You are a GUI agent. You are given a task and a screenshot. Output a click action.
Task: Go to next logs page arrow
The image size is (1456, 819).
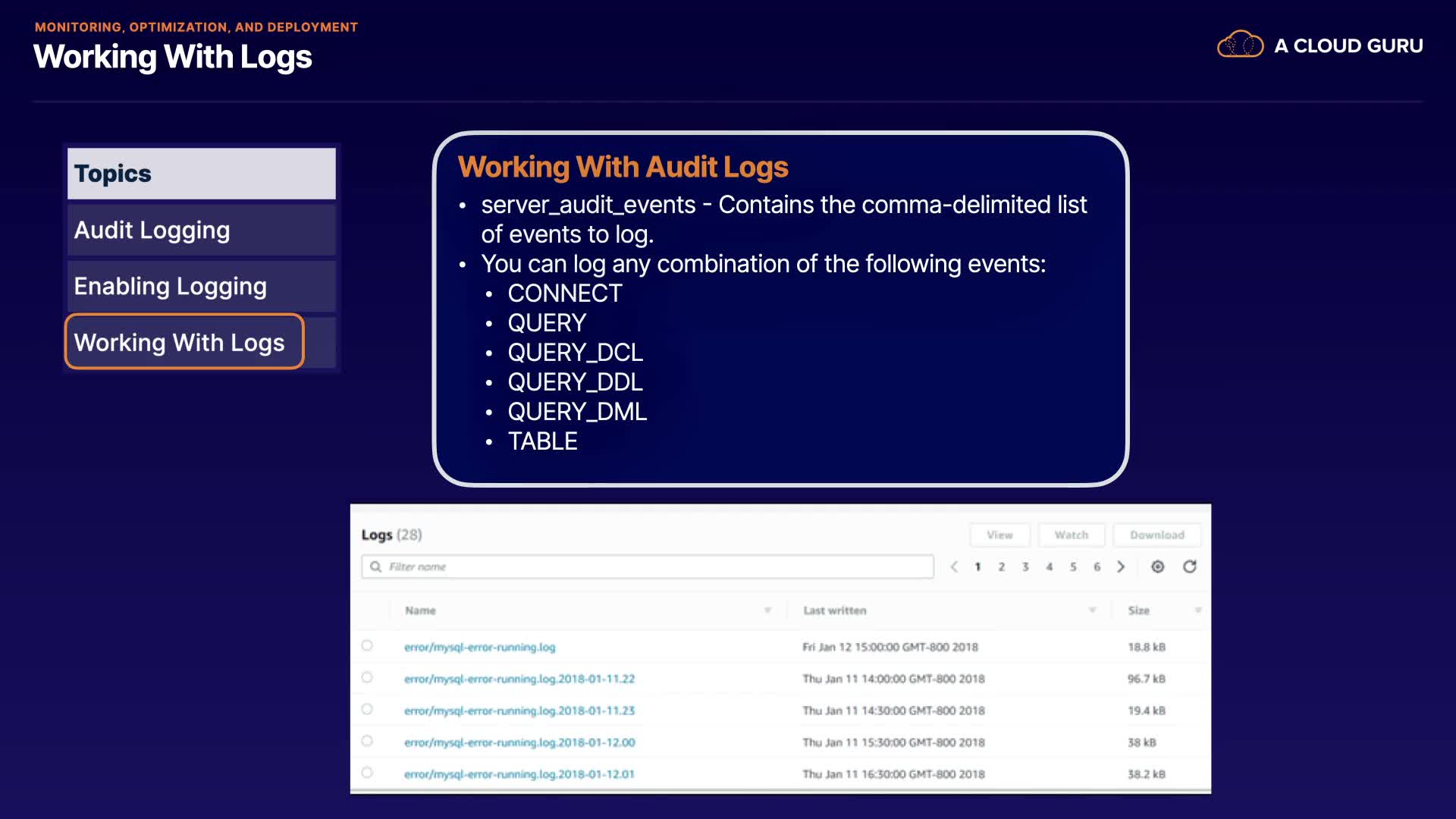pos(1121,566)
